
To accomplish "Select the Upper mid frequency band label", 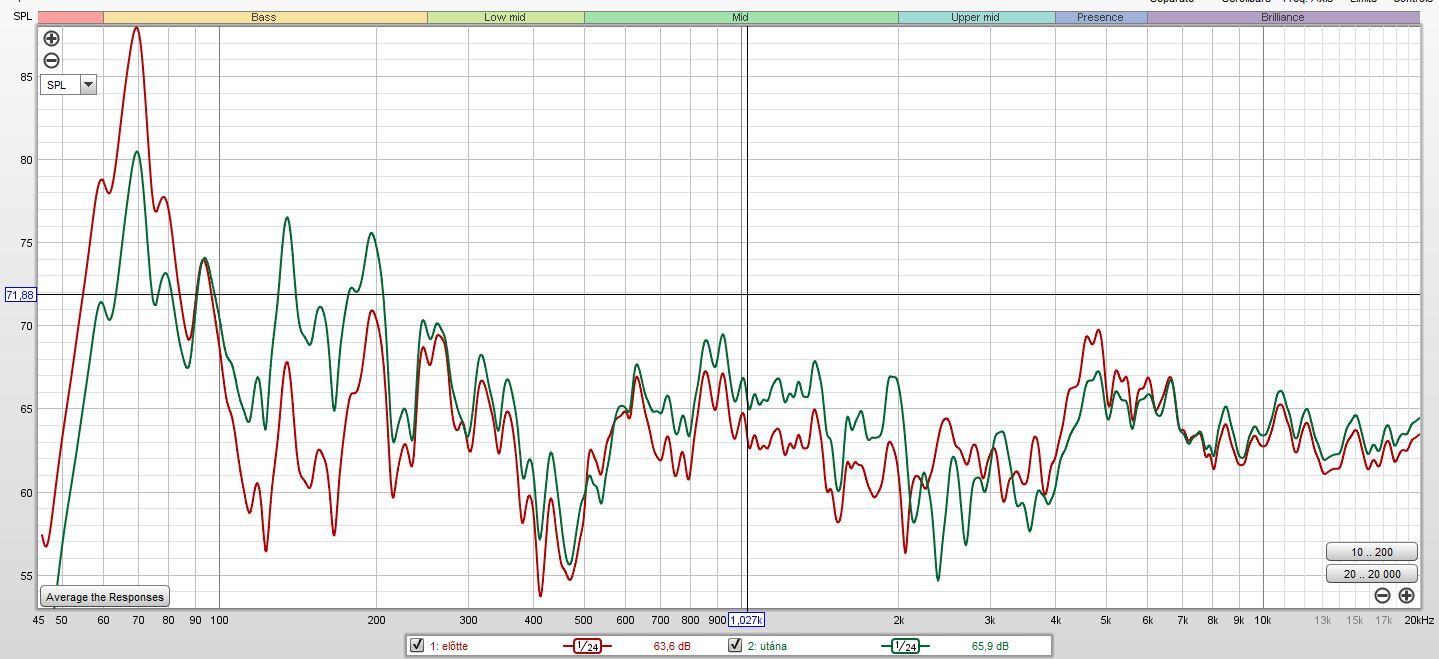I will (x=976, y=17).
